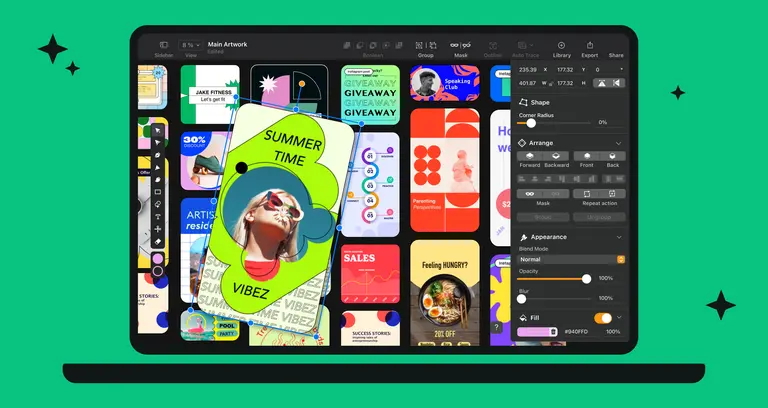
Task: Click the Ungroup icon in top toolbar
Action: coord(432,45)
